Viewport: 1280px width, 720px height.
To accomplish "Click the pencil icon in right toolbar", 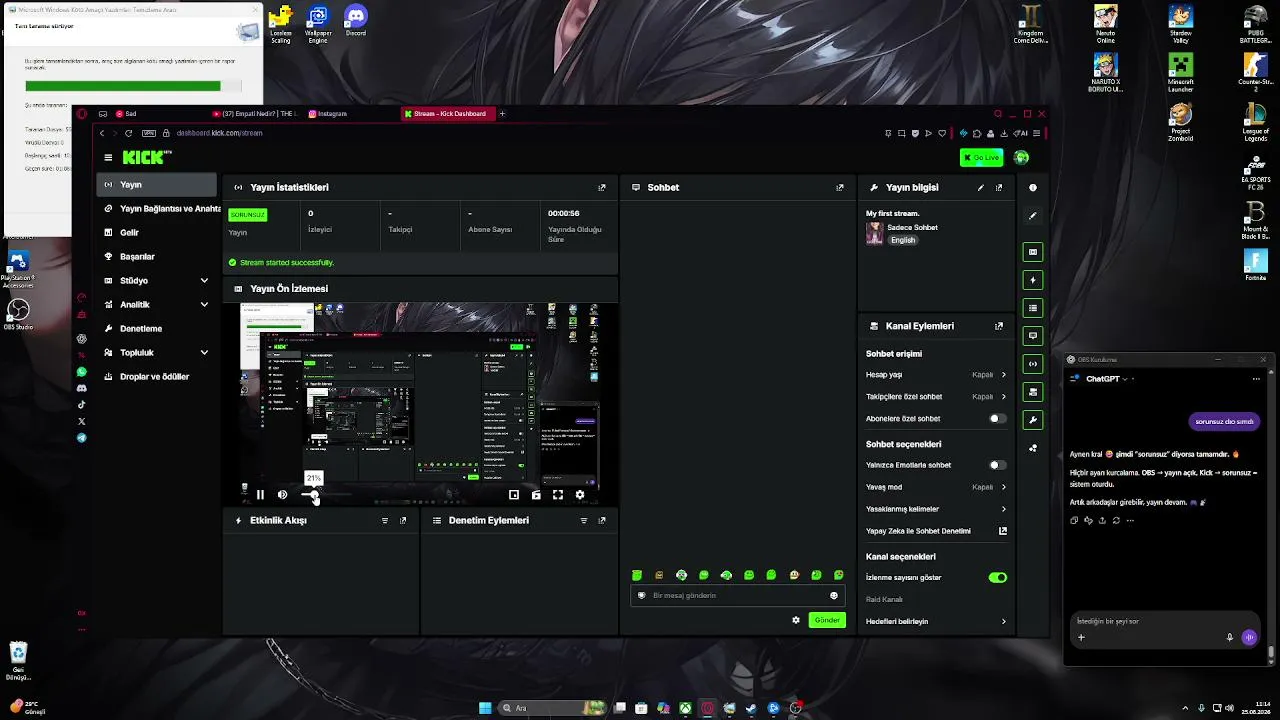I will coord(1033,215).
